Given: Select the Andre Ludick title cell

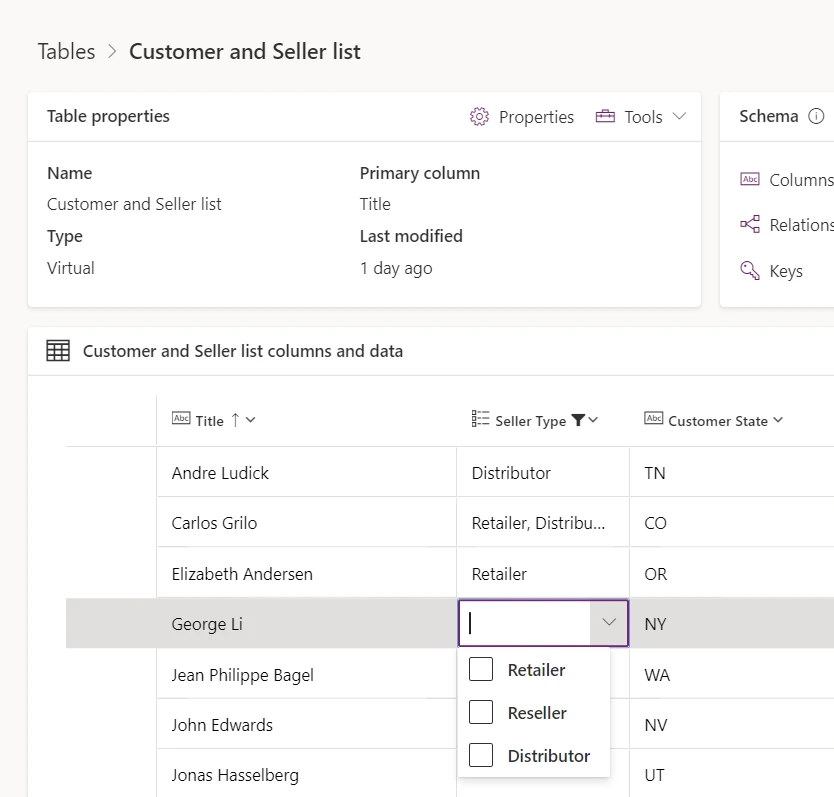Looking at the screenshot, I should [x=220, y=473].
